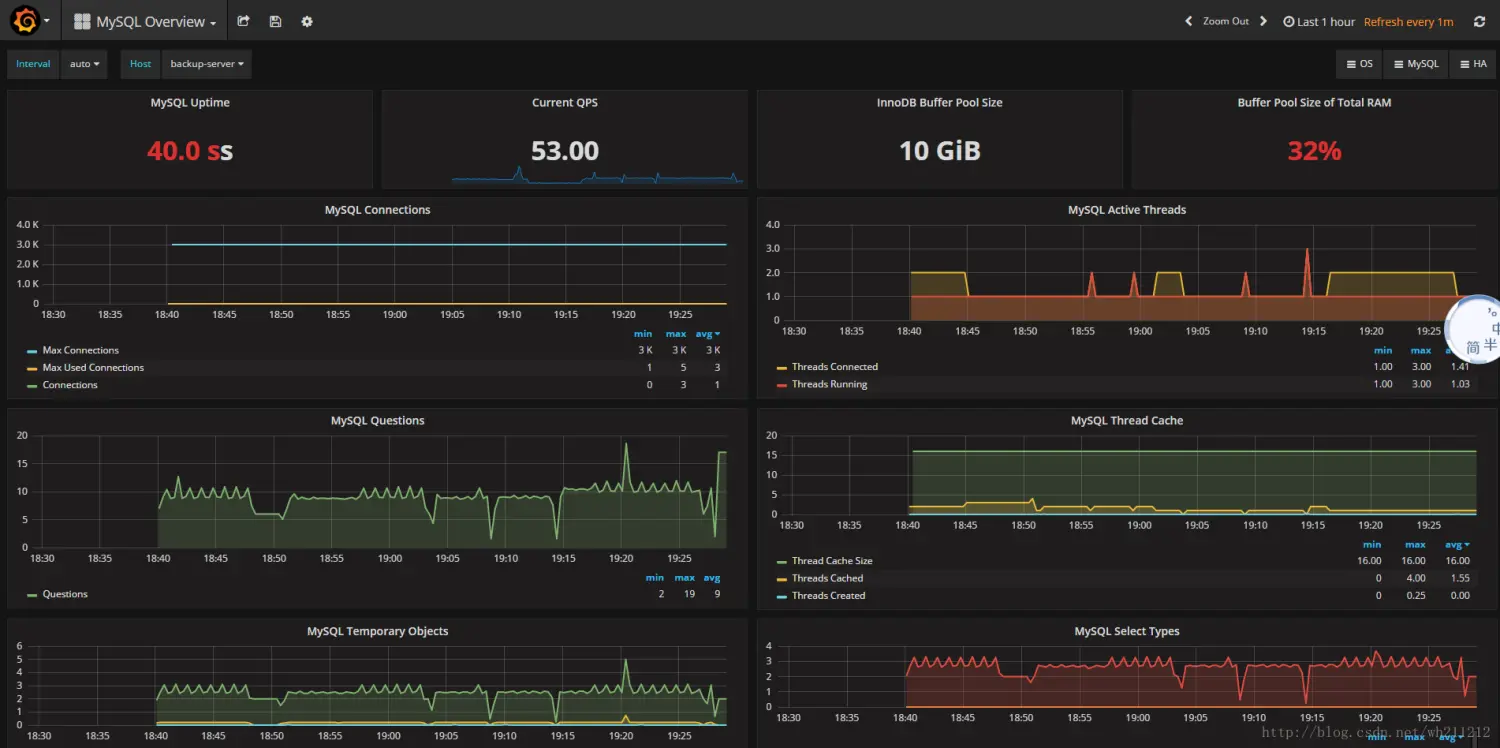The image size is (1500, 748).
Task: Click the 10 GiB buffer pool value
Action: [939, 151]
